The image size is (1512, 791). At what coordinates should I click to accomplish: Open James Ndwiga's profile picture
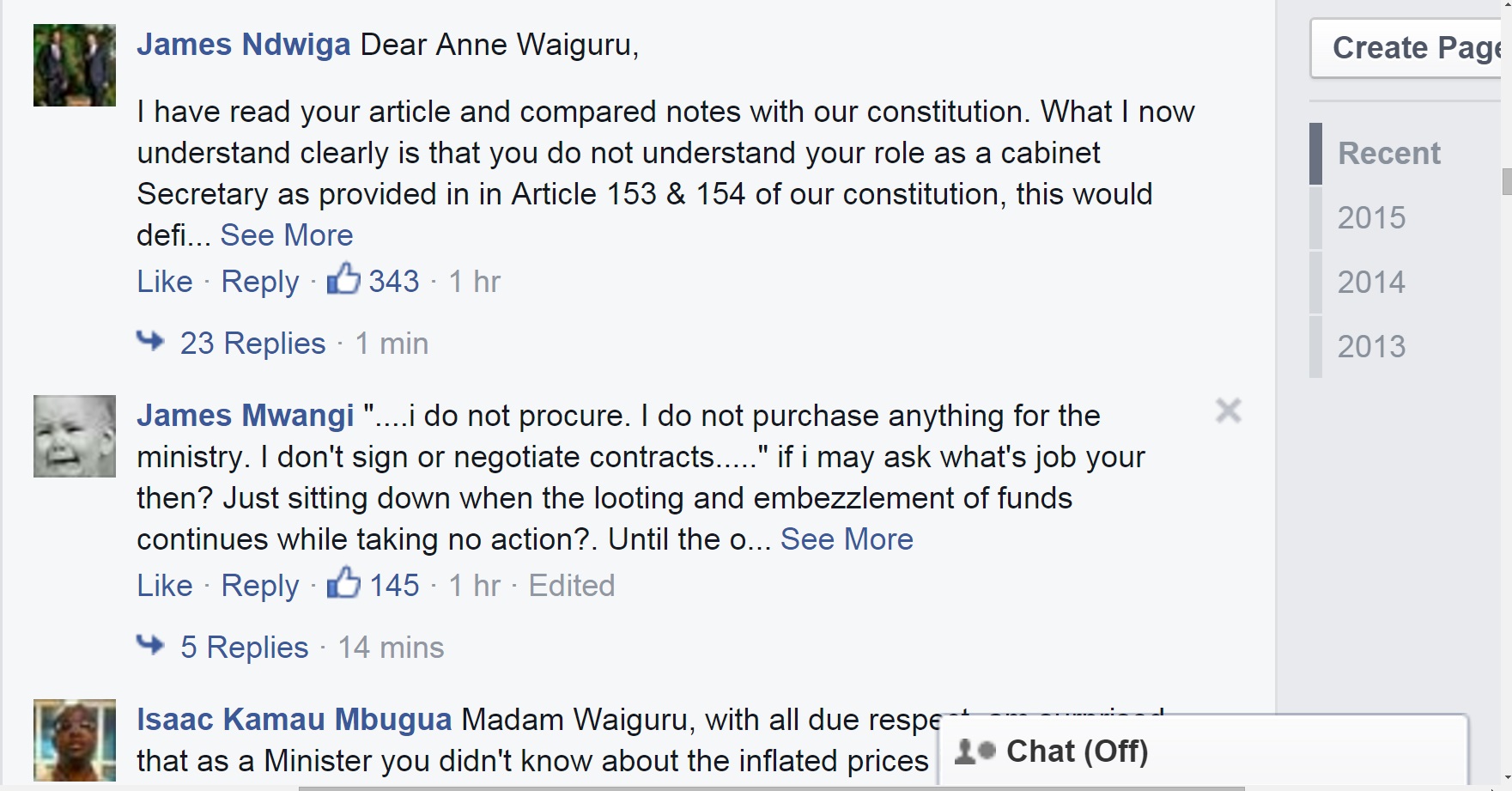click(x=75, y=65)
